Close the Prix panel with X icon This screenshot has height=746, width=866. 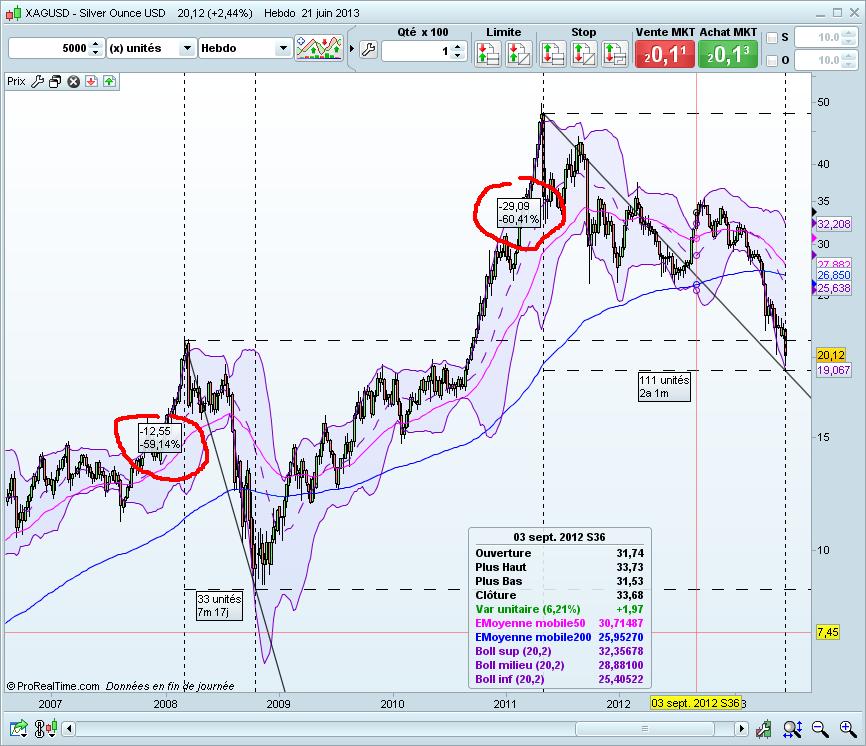point(73,82)
